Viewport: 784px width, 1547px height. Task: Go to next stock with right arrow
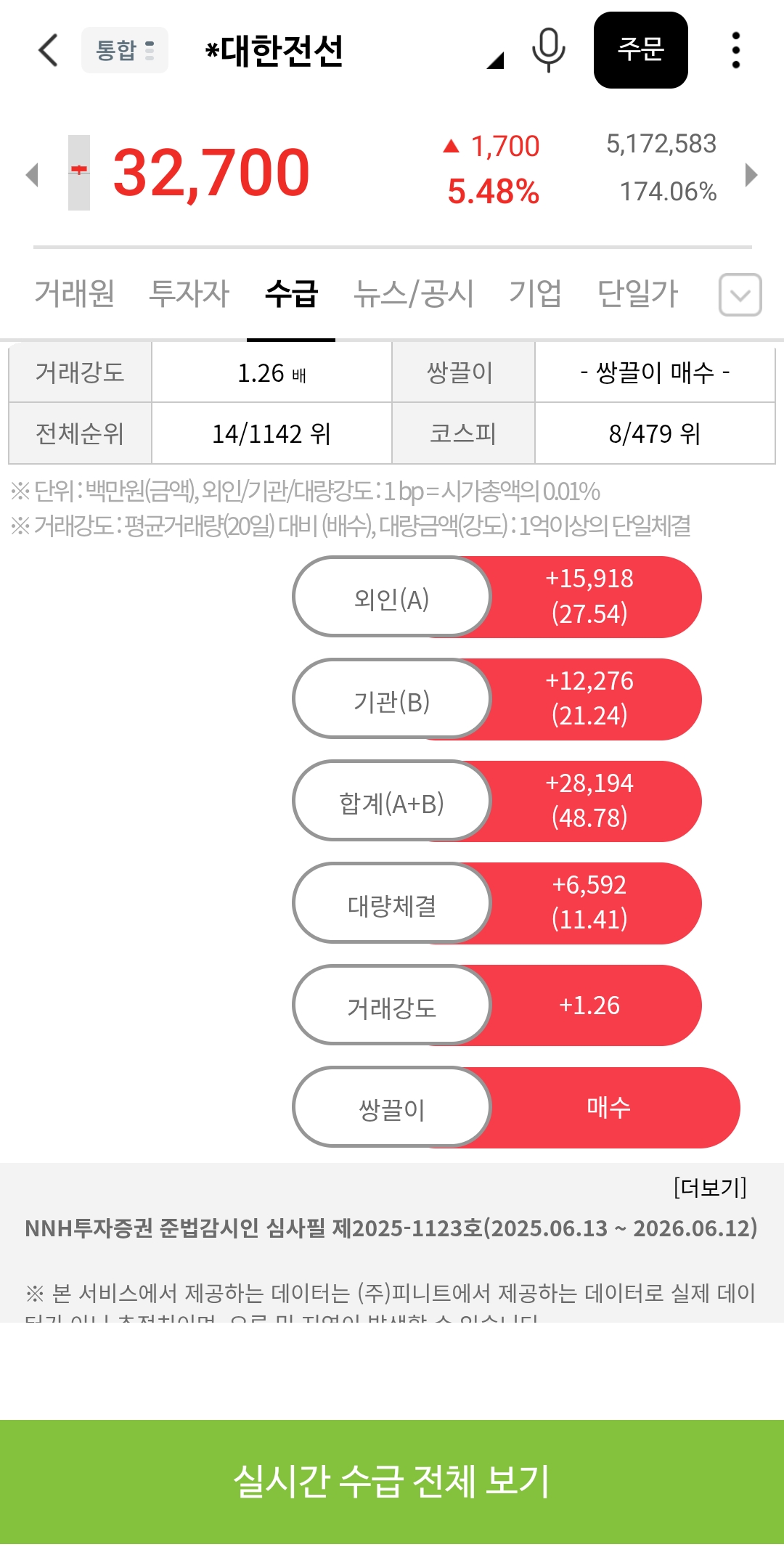coord(751,174)
